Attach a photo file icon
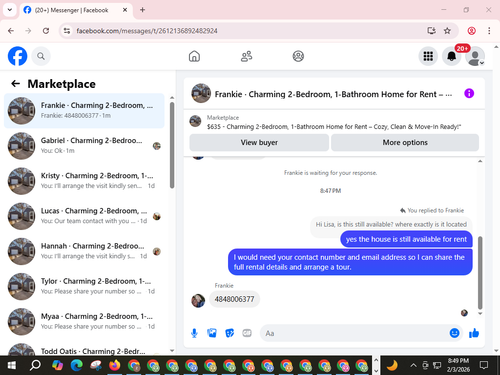 pos(212,333)
